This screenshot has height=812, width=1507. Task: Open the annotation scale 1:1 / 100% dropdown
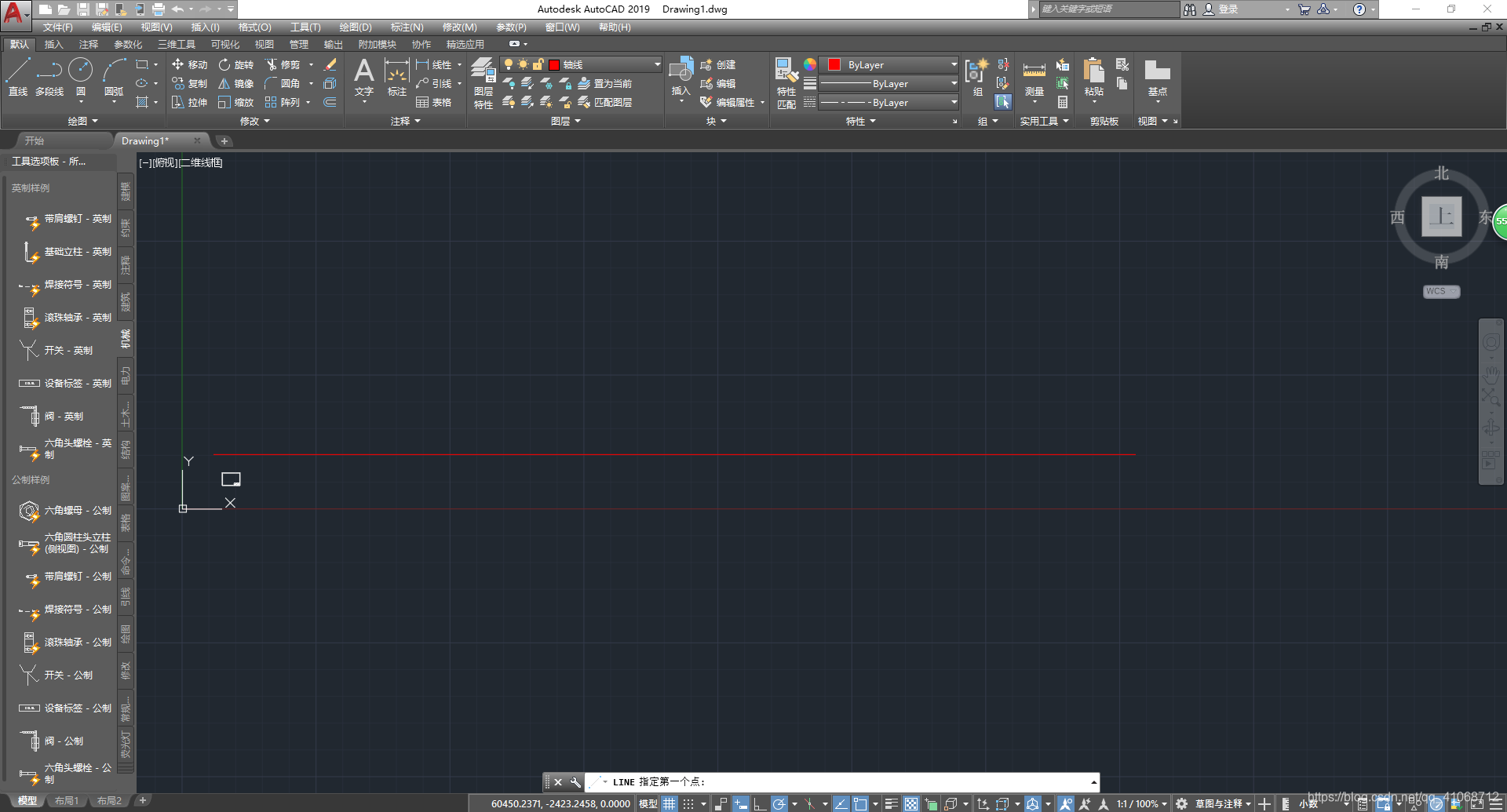coord(1141,803)
